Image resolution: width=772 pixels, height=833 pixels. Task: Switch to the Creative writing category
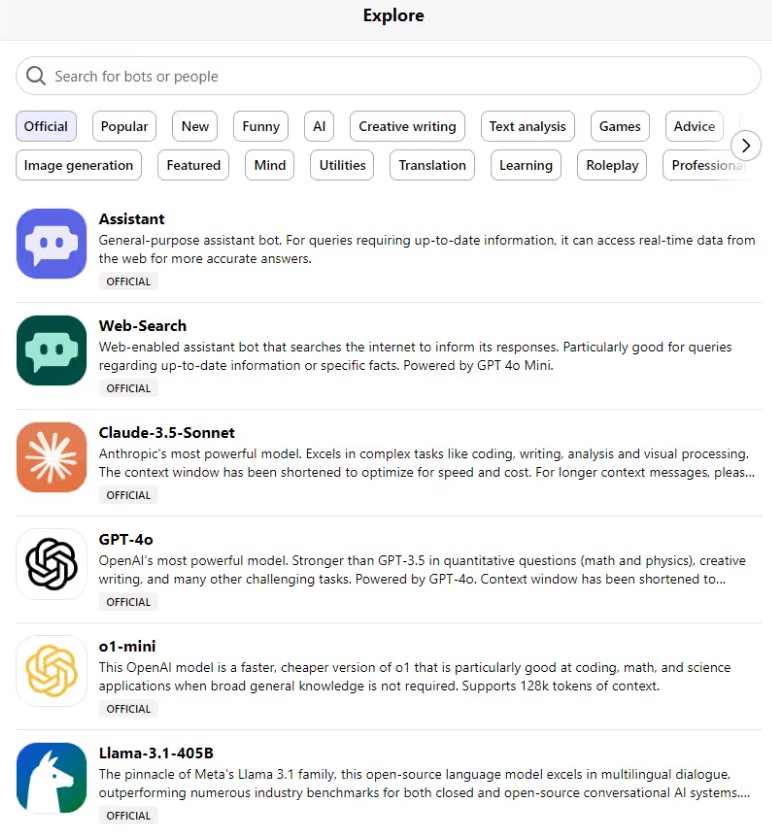tap(407, 126)
